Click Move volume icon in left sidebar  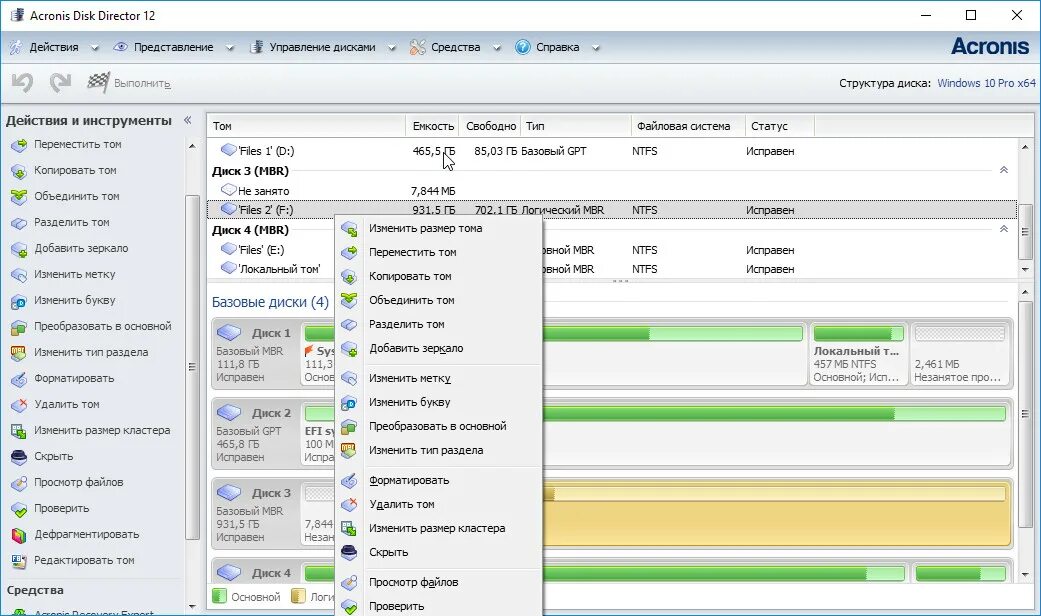click(x=19, y=145)
